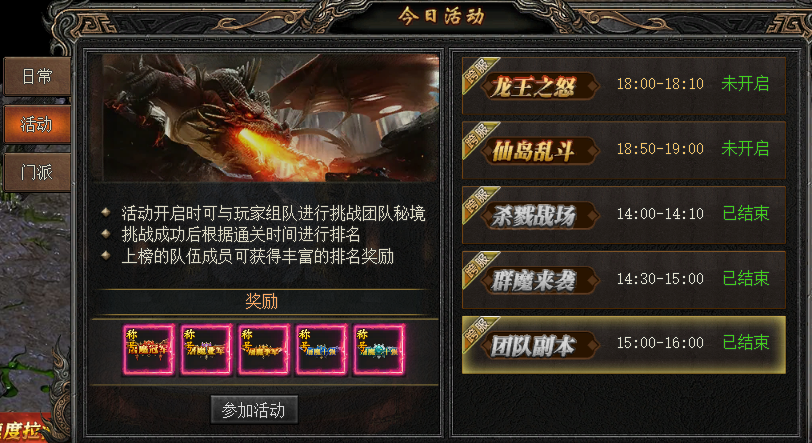Choose the 群魔来袭 activity entry

(x=624, y=280)
